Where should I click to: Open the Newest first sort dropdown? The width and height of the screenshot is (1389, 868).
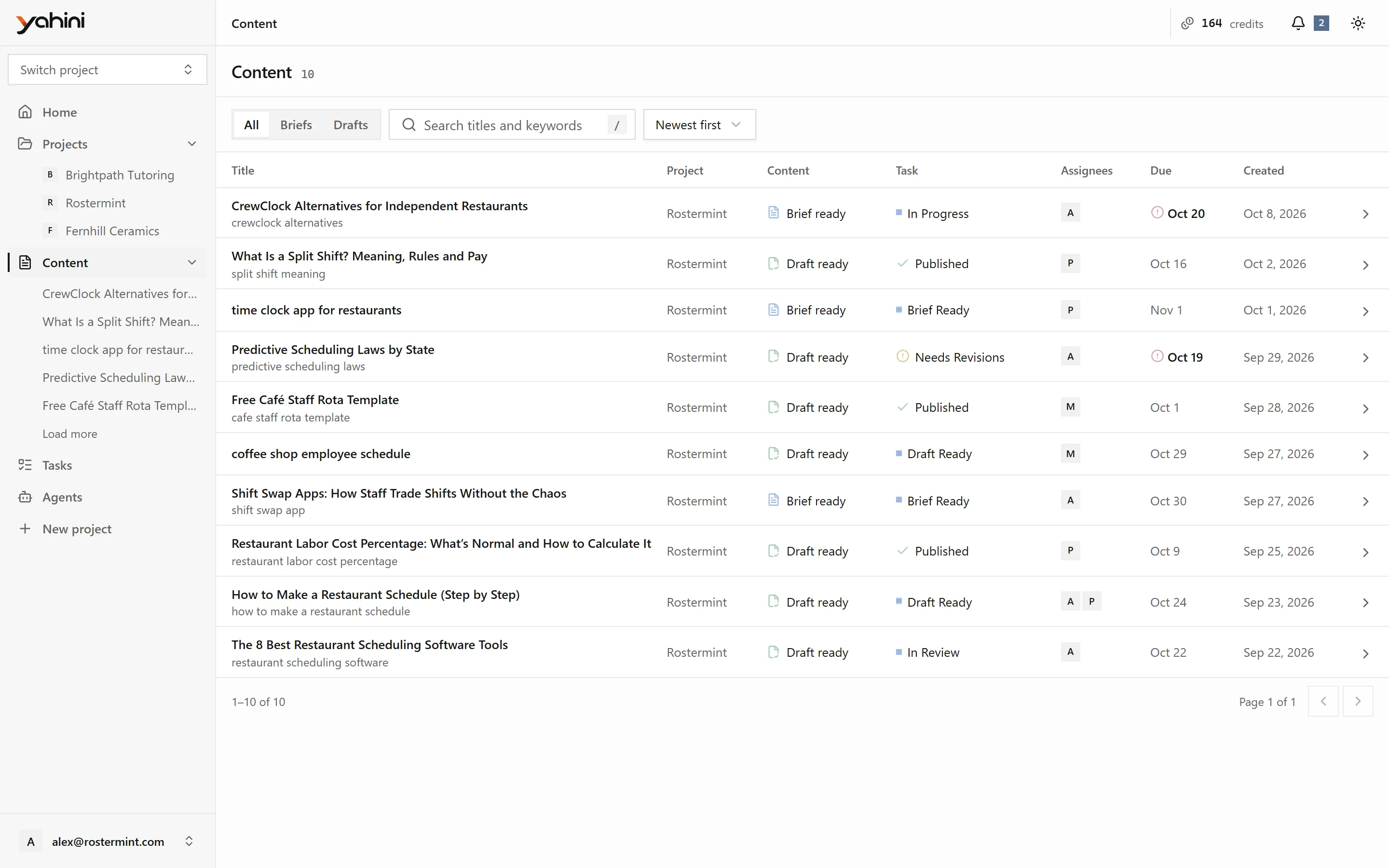point(699,124)
